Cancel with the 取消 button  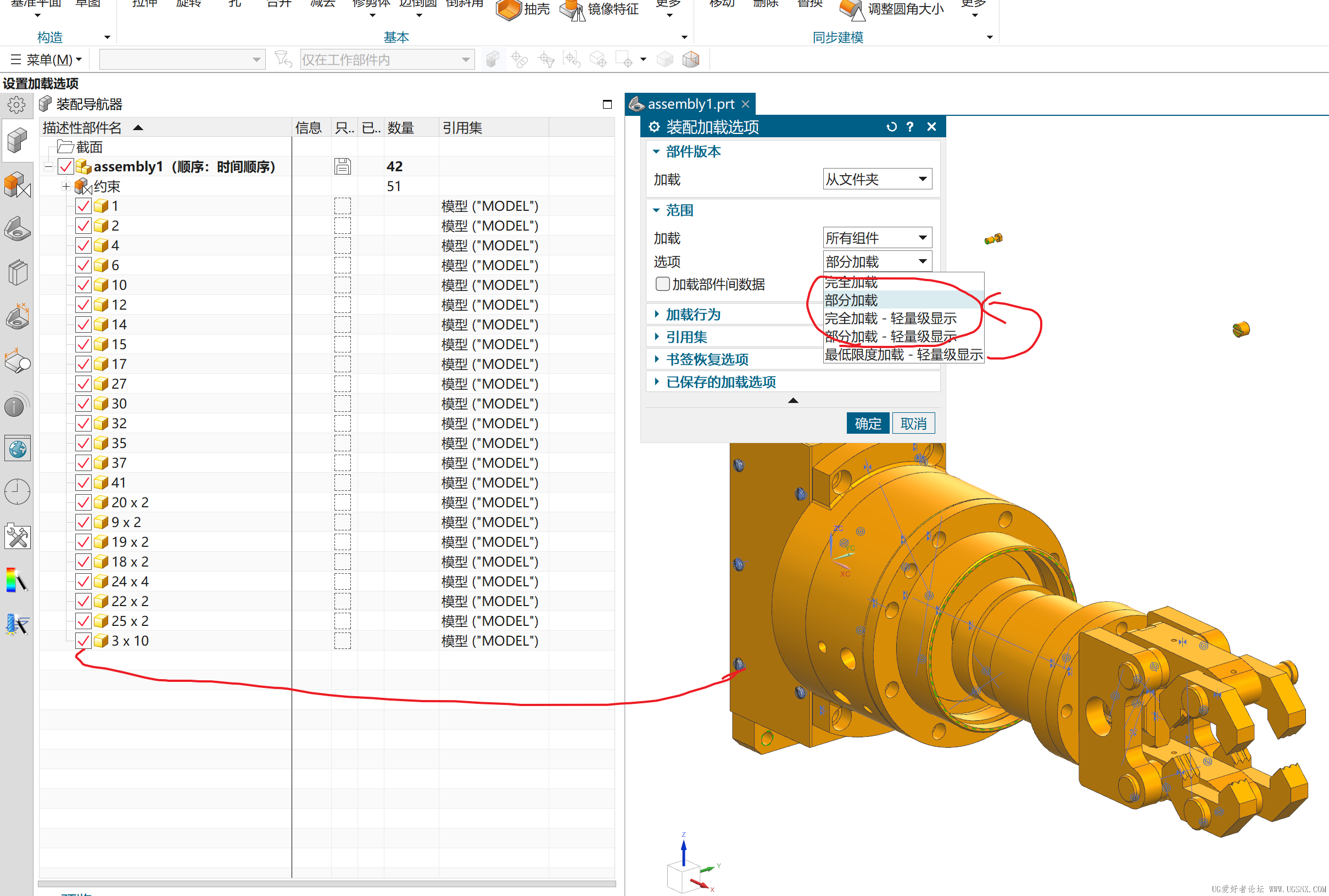coord(913,423)
